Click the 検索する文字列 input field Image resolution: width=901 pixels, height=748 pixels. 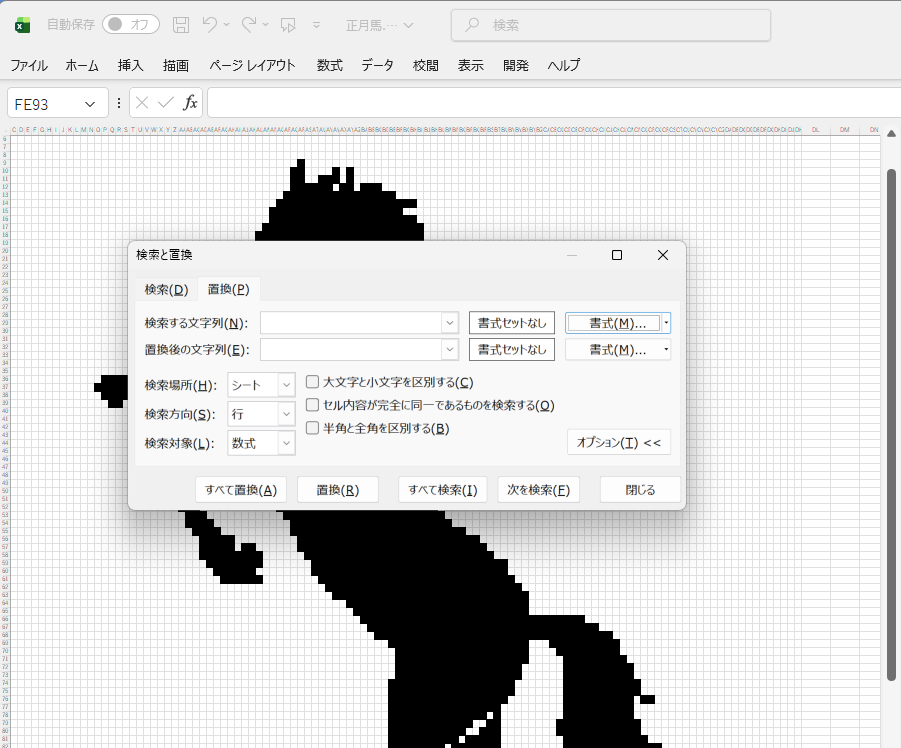tap(350, 323)
